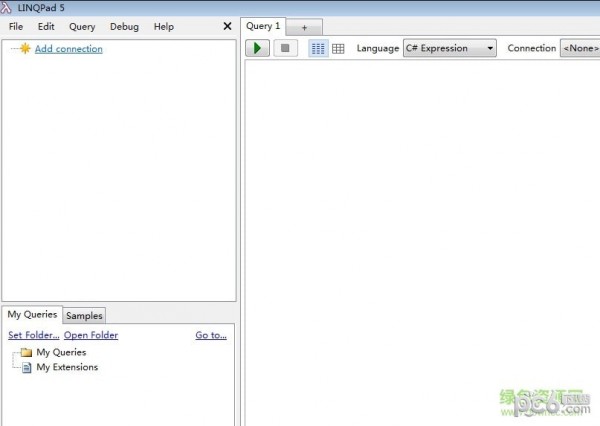Click the Set Folder... link
This screenshot has height=426, width=600.
tap(34, 335)
